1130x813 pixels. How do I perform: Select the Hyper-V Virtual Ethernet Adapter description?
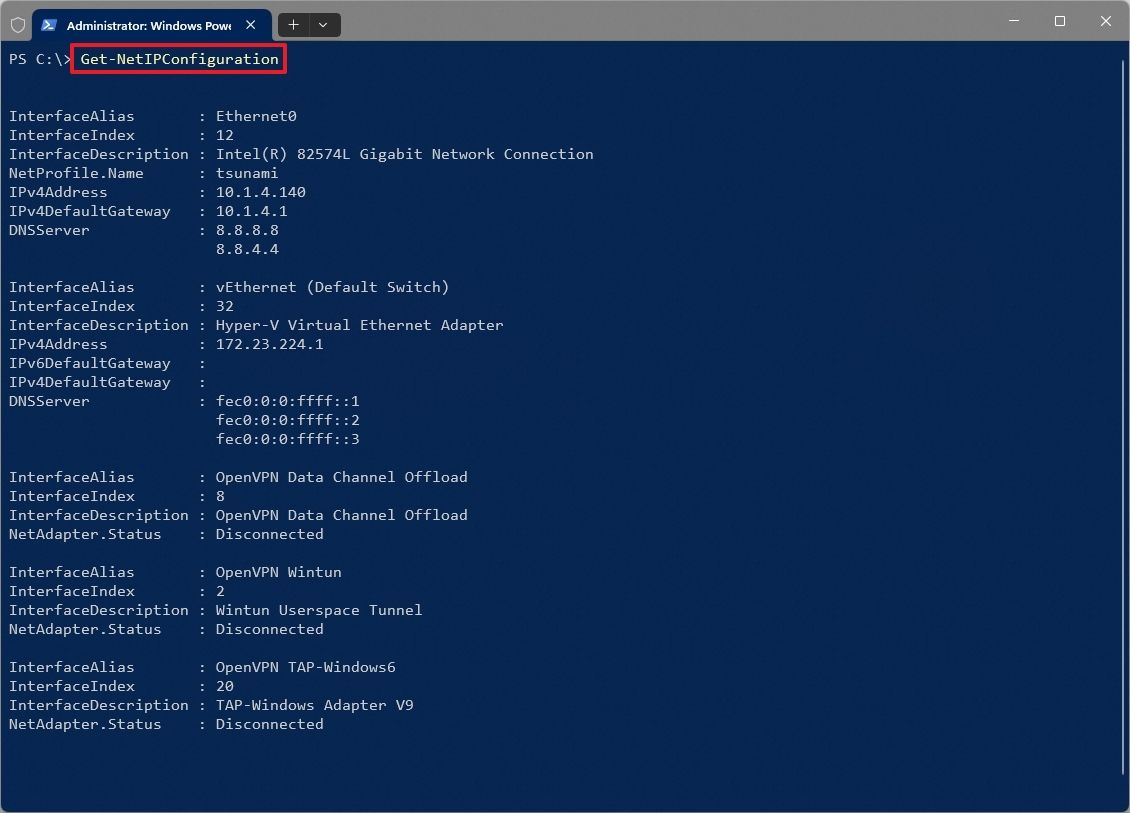tap(360, 324)
